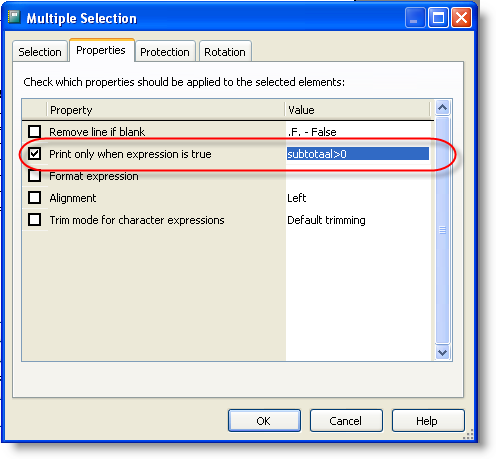Screen dimensions: 496x459
Task: Click the Multiple Selection title bar icon
Action: [14, 17]
